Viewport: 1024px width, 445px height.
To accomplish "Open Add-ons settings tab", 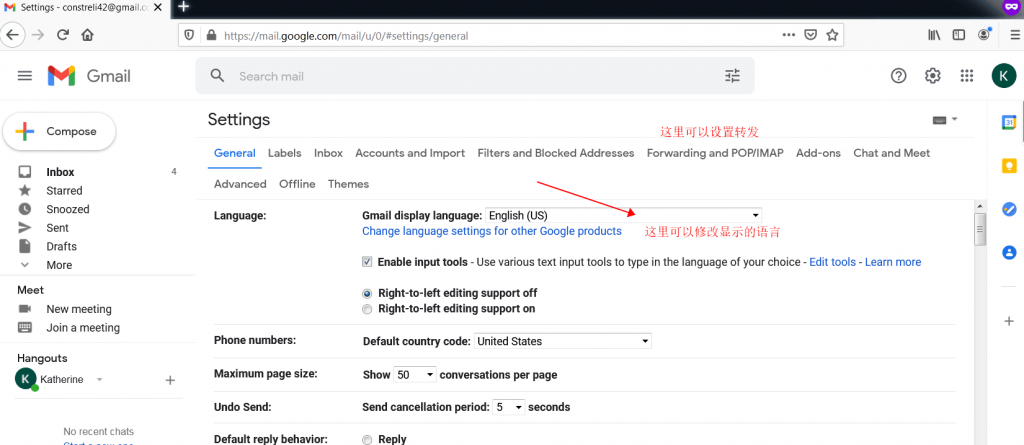I will [x=818, y=153].
